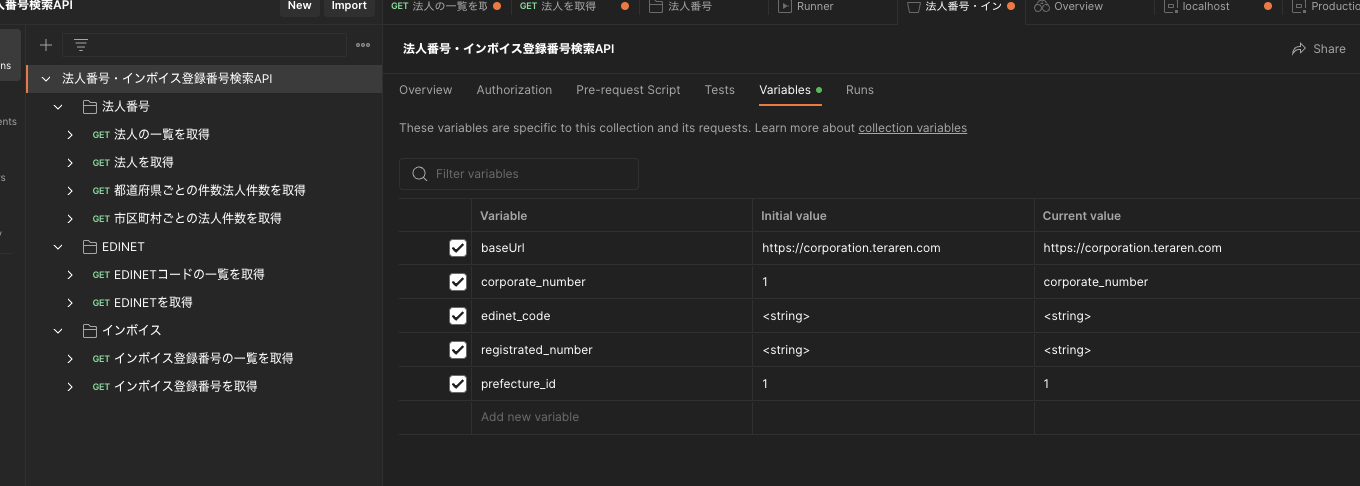Viewport: 1360px width, 486px height.
Task: Click baseUrl current value https://corporation.teraren.com
Action: (x=1132, y=248)
